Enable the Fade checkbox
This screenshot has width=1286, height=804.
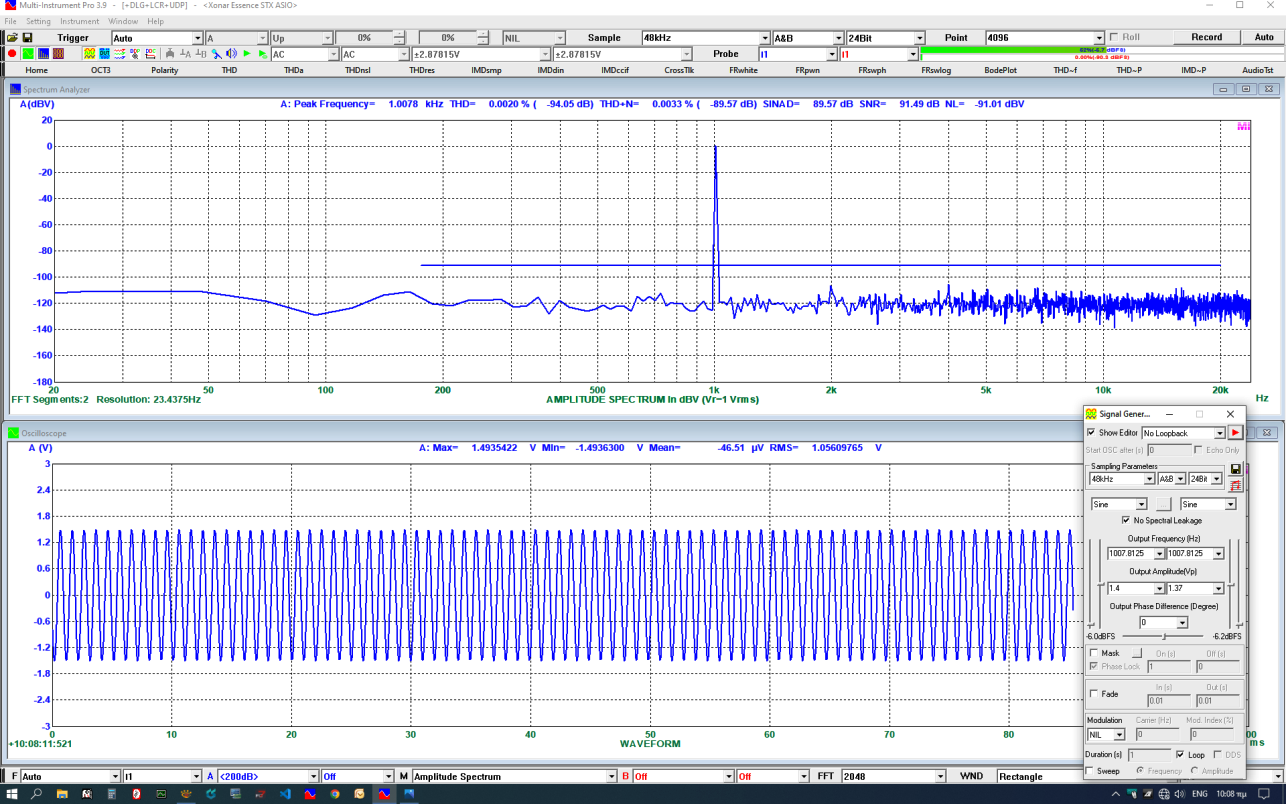(1094, 694)
